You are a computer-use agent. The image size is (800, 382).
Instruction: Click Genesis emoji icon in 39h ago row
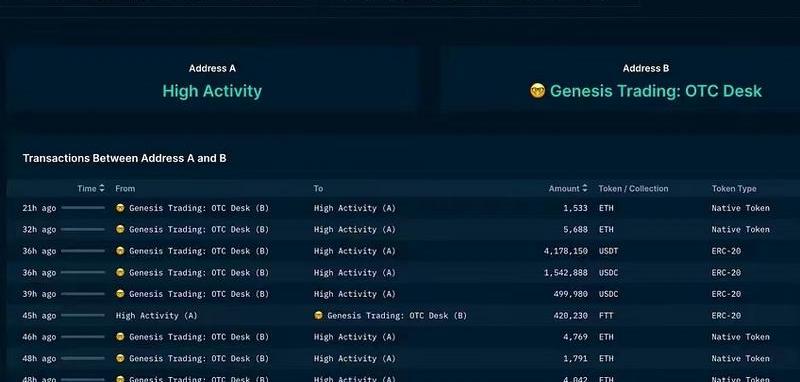(x=120, y=294)
